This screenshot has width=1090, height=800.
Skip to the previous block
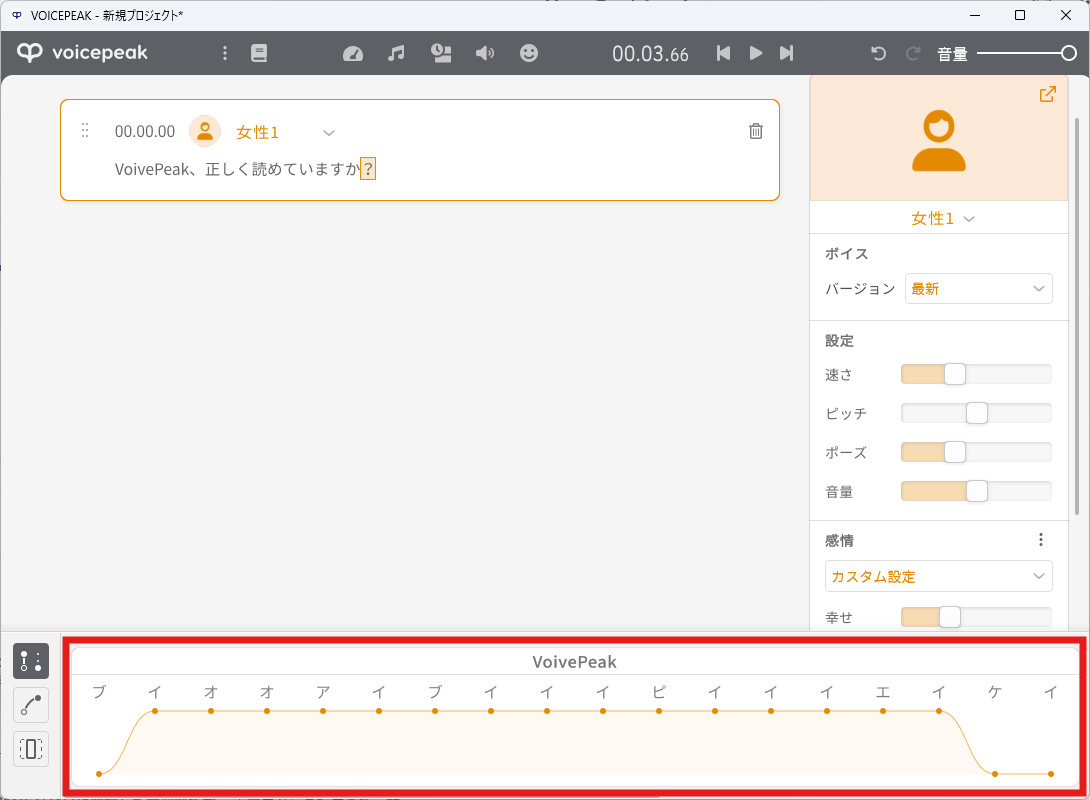pos(723,53)
